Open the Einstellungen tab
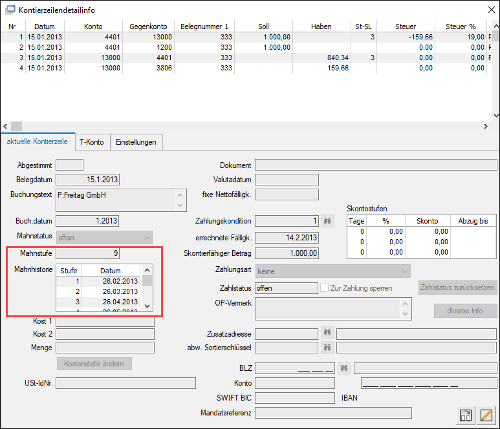 136,142
